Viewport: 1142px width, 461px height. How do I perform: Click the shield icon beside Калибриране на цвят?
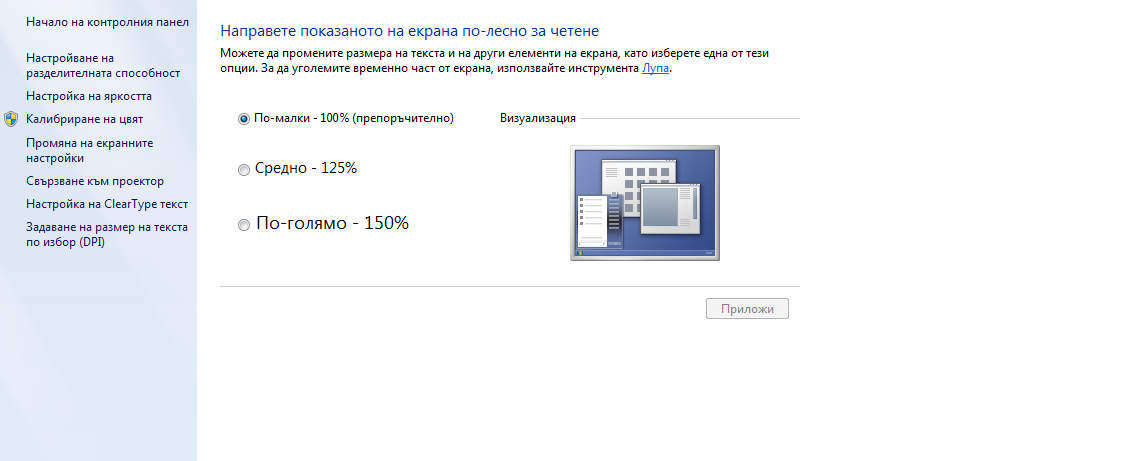point(11,119)
